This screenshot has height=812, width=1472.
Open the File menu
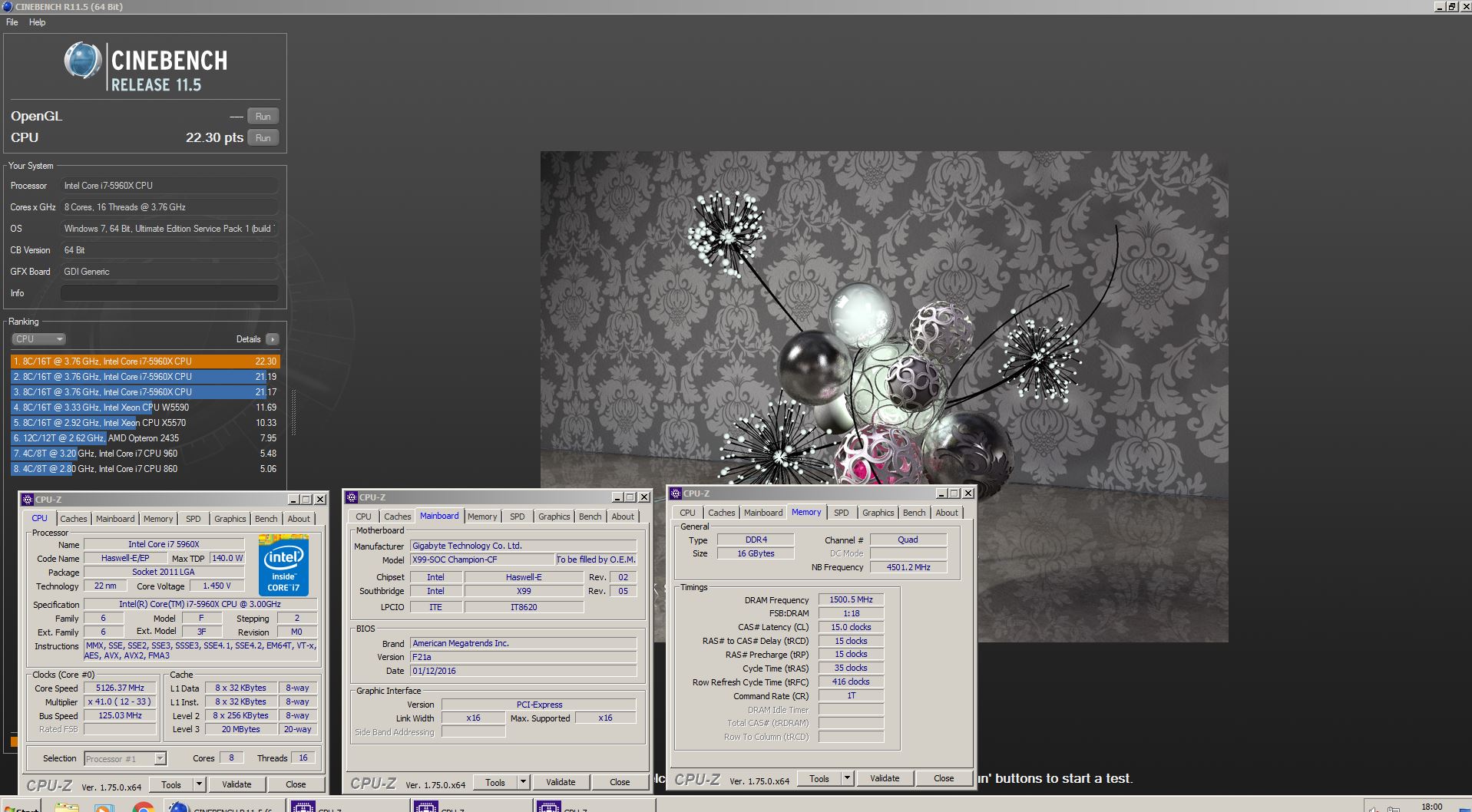tap(12, 22)
